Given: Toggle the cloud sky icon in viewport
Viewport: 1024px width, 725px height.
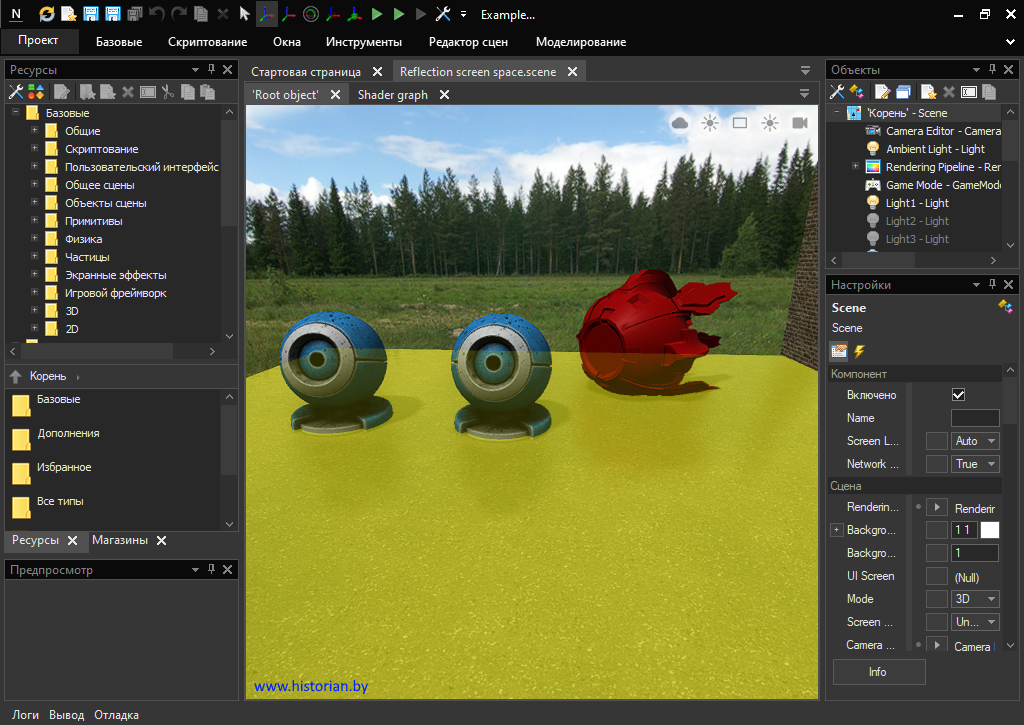Looking at the screenshot, I should (x=680, y=123).
